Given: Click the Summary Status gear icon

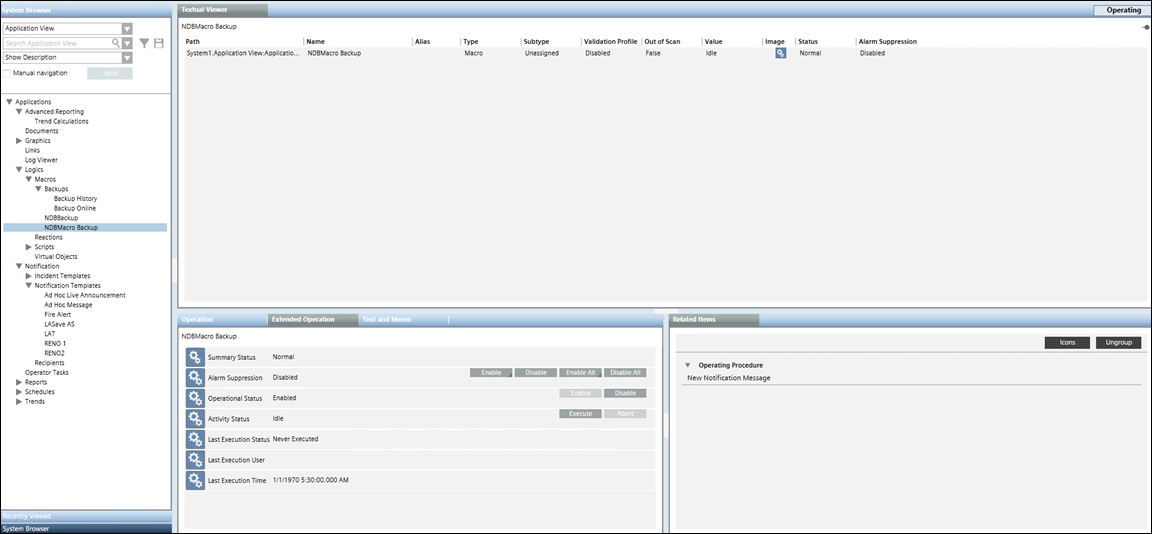Looking at the screenshot, I should pyautogui.click(x=195, y=357).
